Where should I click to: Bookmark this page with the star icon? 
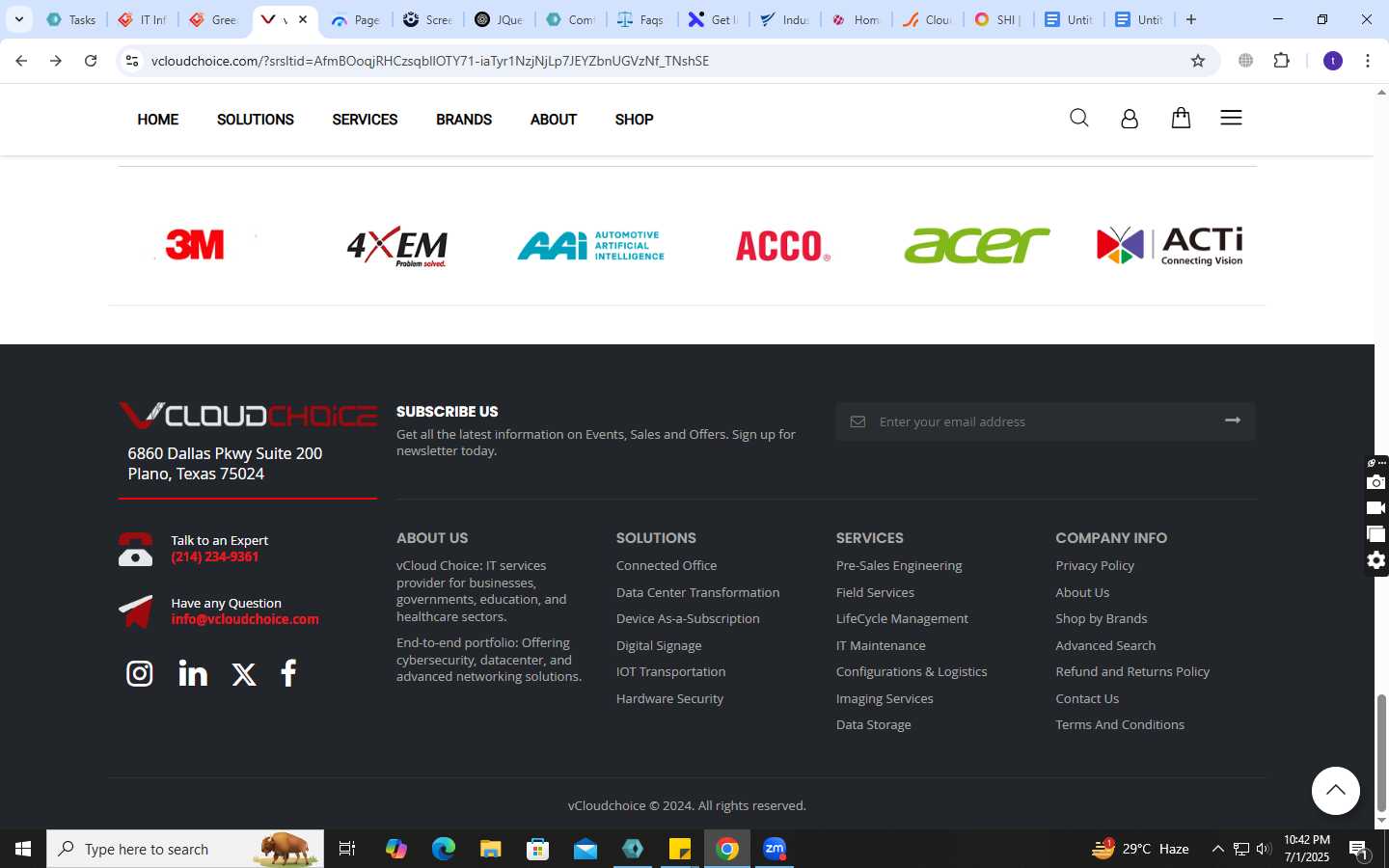tap(1198, 61)
